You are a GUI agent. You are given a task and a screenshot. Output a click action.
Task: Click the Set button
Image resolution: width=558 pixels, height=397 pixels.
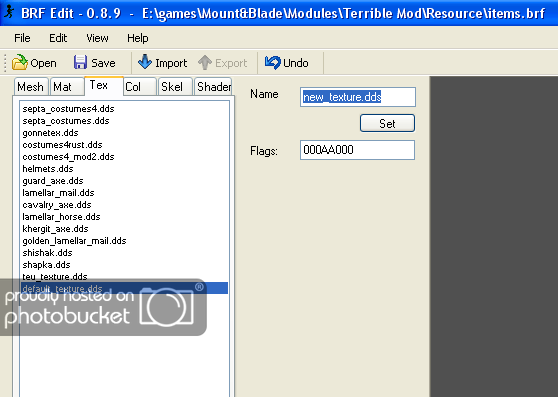[x=387, y=123]
